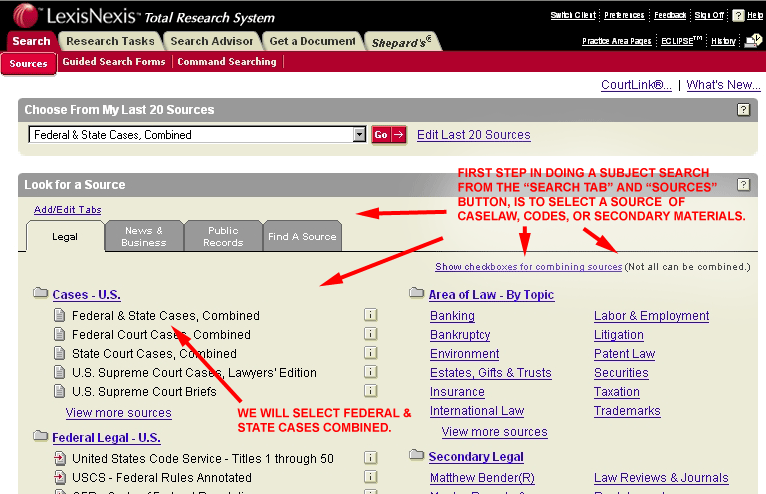Click the Secondary Legal folder icon
Screen dimensions: 766x494
click(416, 455)
